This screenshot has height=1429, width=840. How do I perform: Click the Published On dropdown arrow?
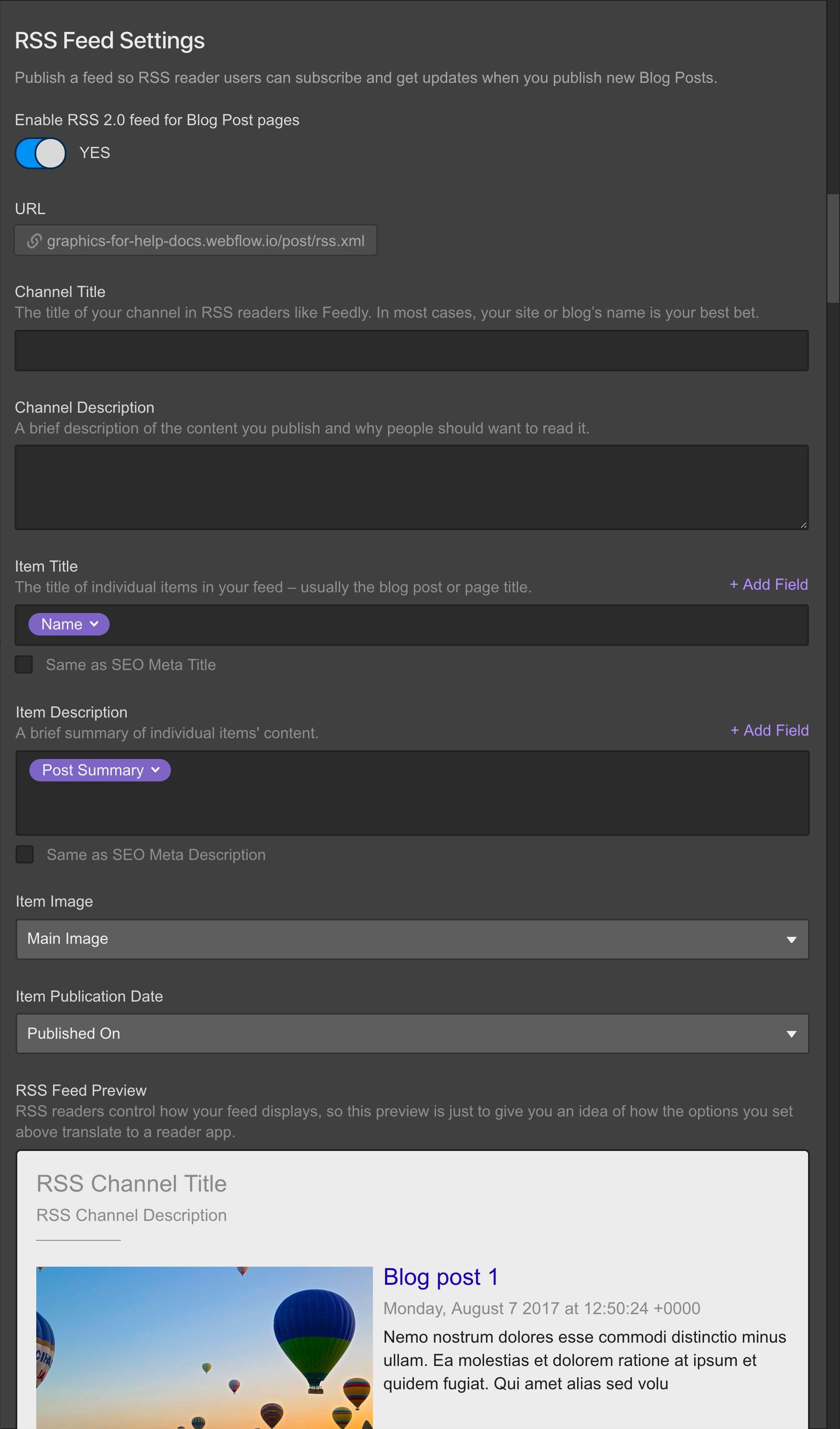791,1034
